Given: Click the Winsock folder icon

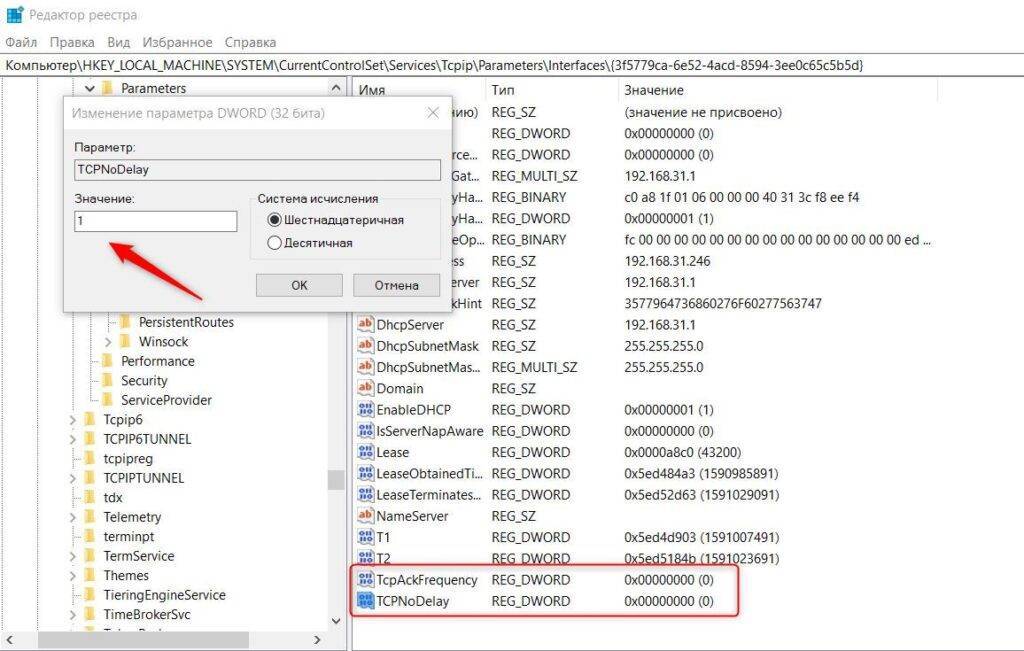Looking at the screenshot, I should [x=125, y=341].
